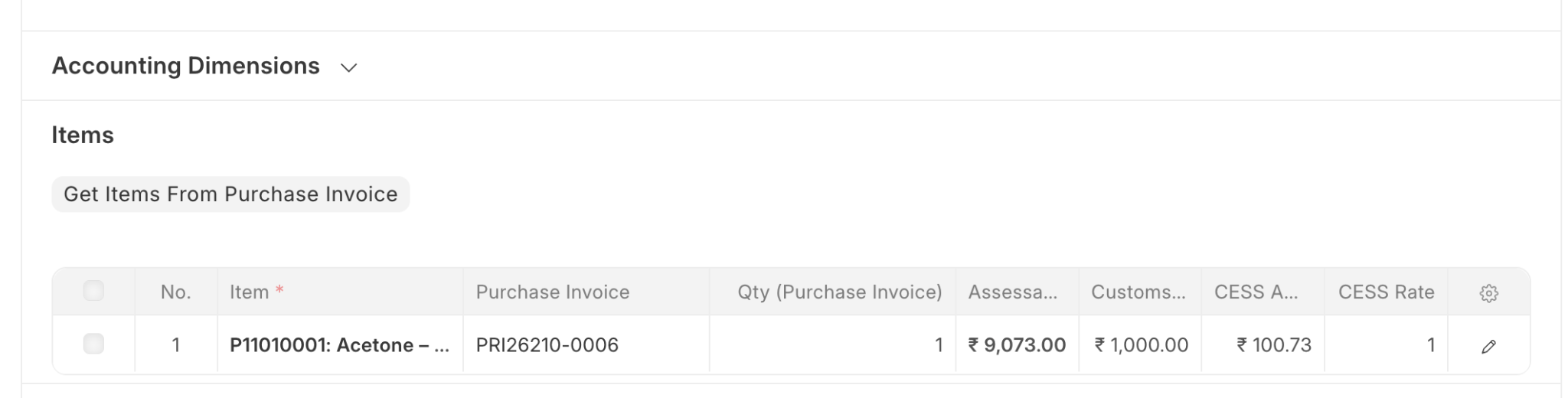
Task: Check the checkbox for item row 1
Action: (x=93, y=344)
